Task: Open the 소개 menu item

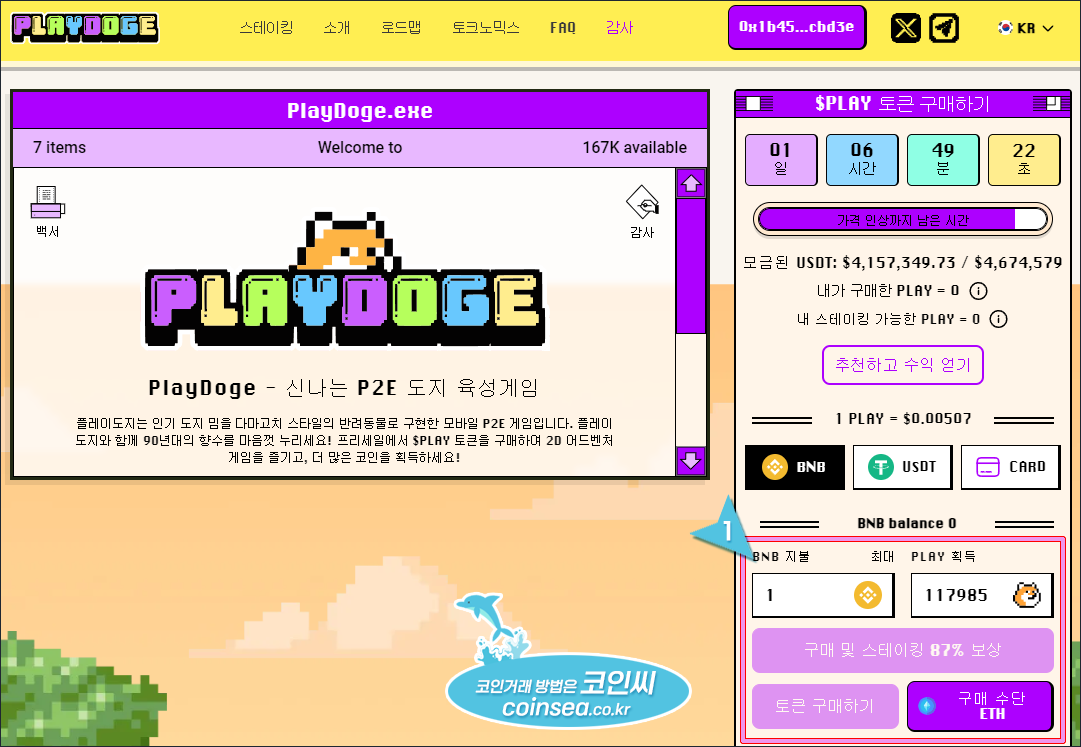Action: tap(337, 28)
